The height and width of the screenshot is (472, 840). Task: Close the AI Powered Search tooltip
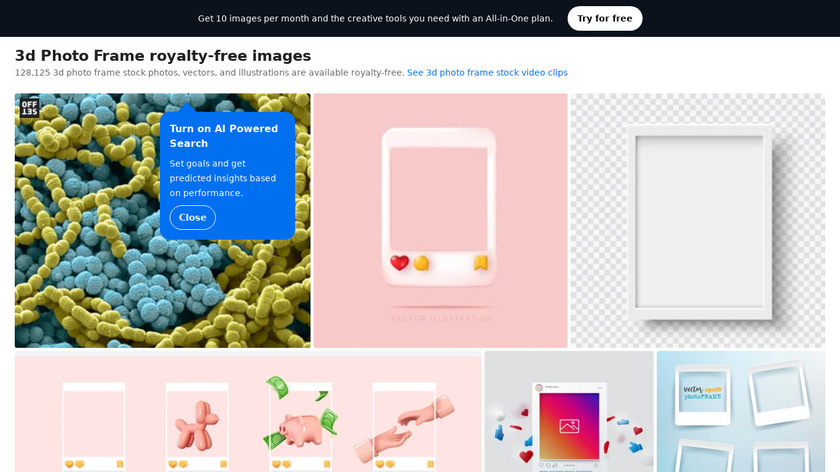[x=192, y=218]
